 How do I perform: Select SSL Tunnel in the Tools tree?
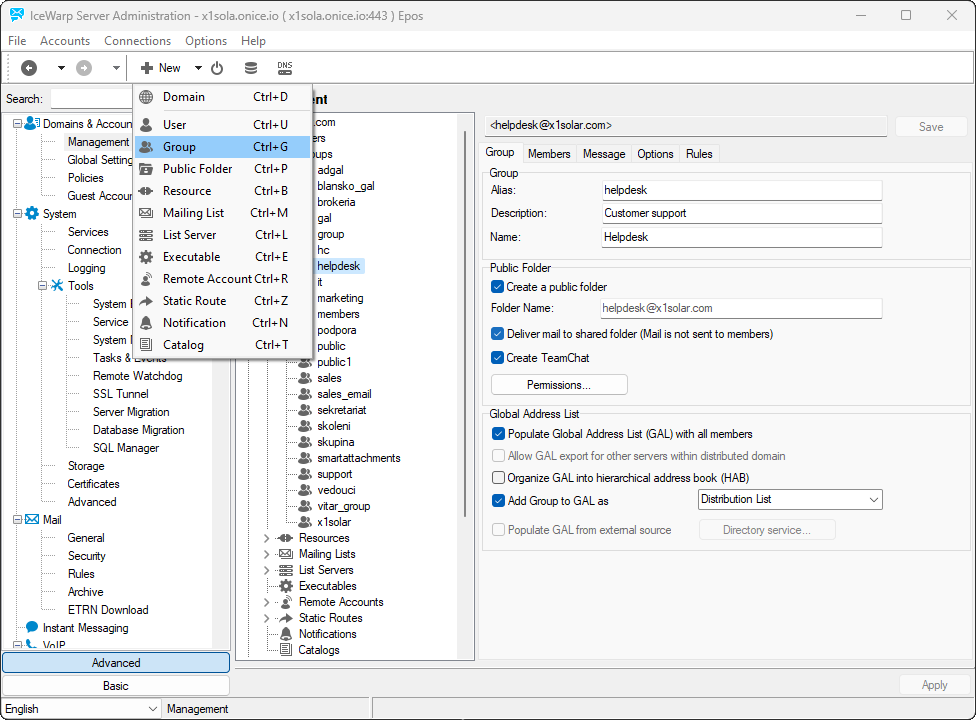(121, 394)
